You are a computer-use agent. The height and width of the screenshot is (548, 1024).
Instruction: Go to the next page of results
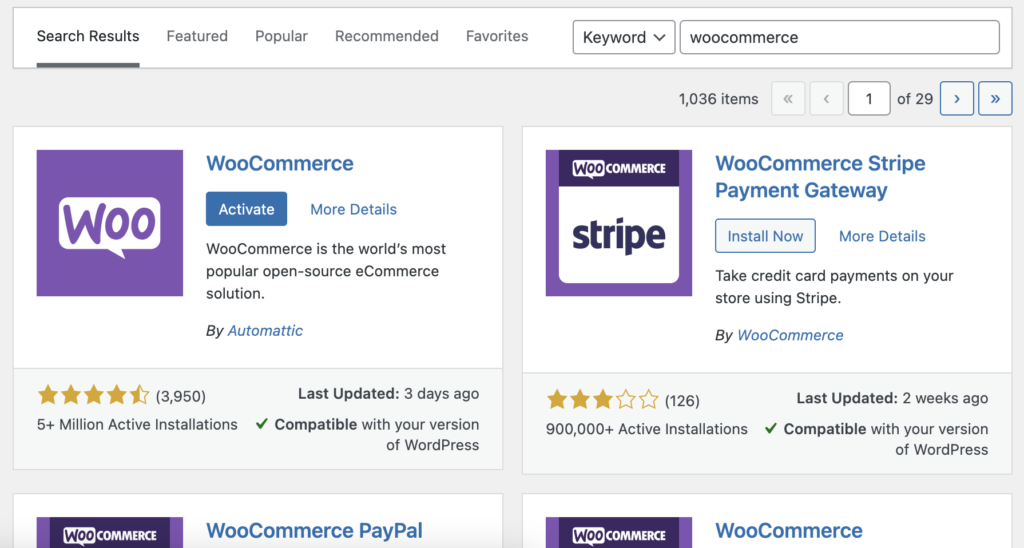point(957,99)
